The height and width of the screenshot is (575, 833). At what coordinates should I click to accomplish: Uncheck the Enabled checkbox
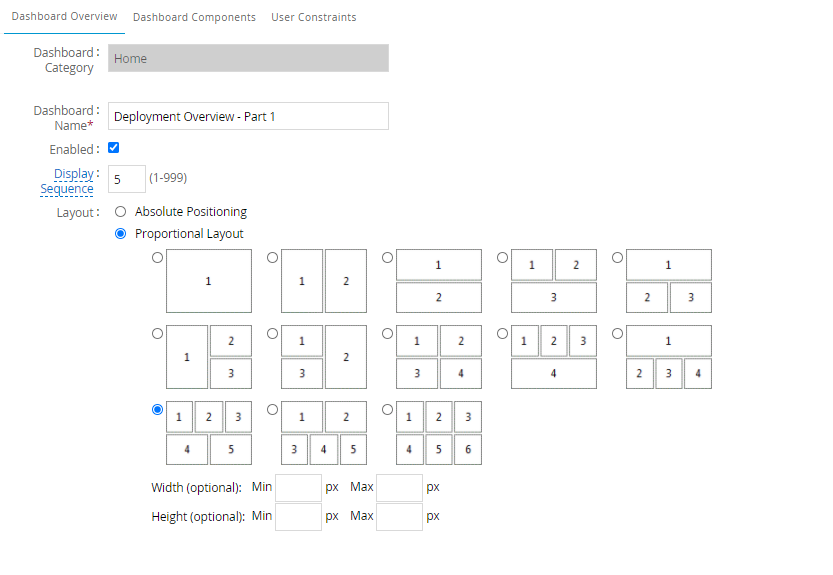coord(114,148)
